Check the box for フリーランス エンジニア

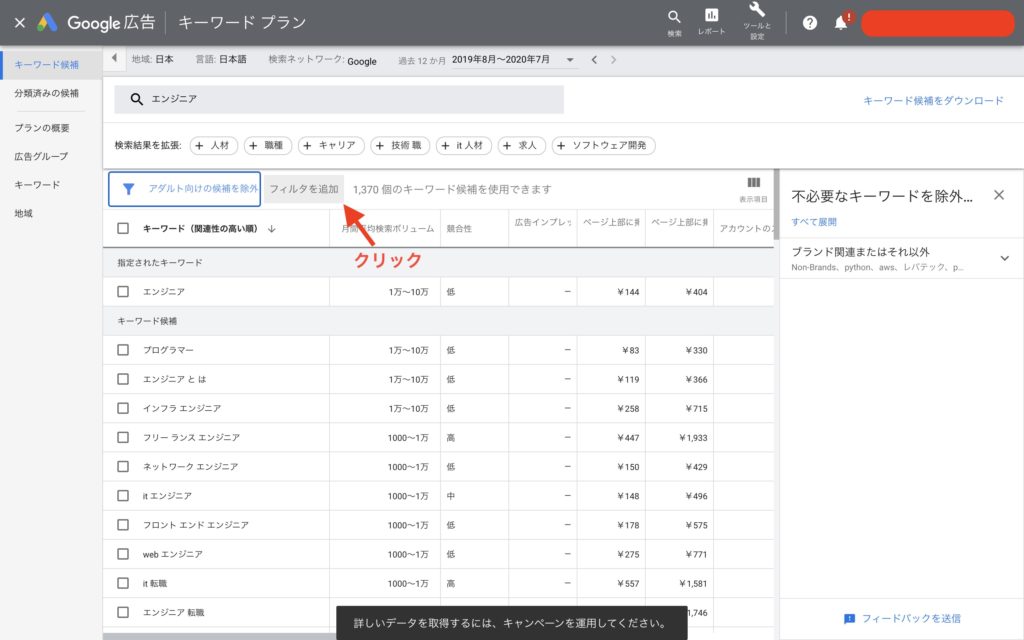[123, 438]
